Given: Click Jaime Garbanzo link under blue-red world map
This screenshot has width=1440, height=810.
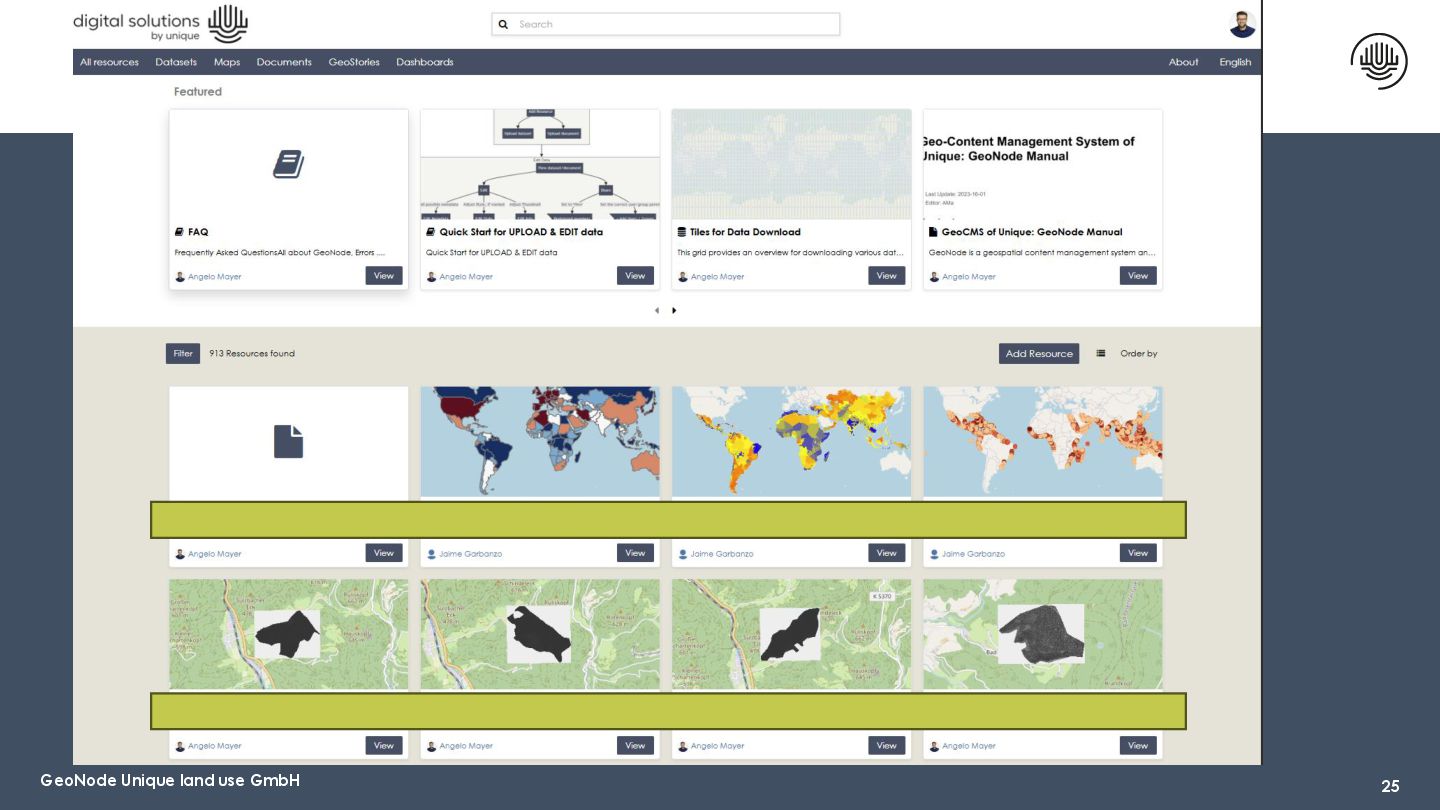Looking at the screenshot, I should [x=470, y=554].
